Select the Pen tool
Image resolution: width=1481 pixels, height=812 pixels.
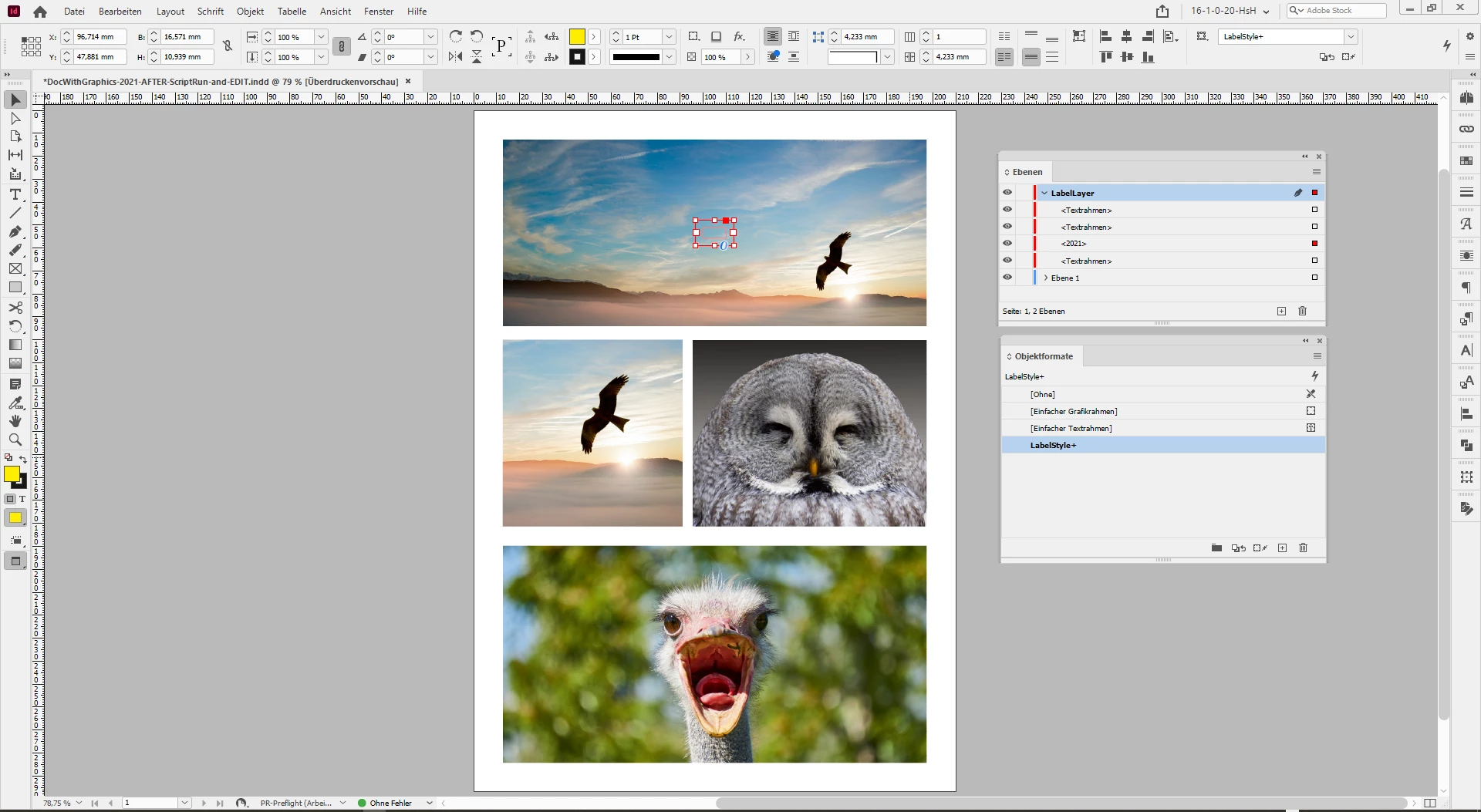(15, 231)
